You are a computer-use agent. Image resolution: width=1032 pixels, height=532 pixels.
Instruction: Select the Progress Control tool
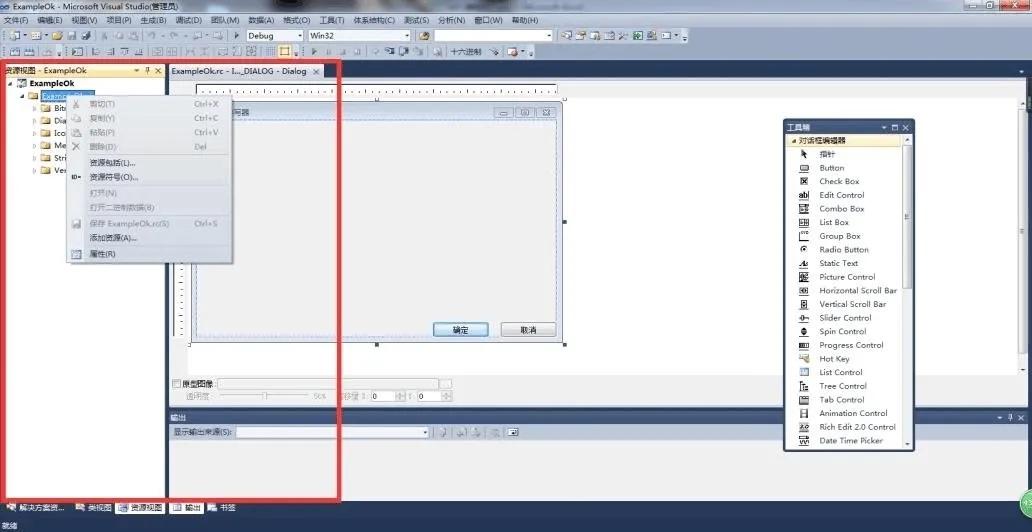click(844, 345)
